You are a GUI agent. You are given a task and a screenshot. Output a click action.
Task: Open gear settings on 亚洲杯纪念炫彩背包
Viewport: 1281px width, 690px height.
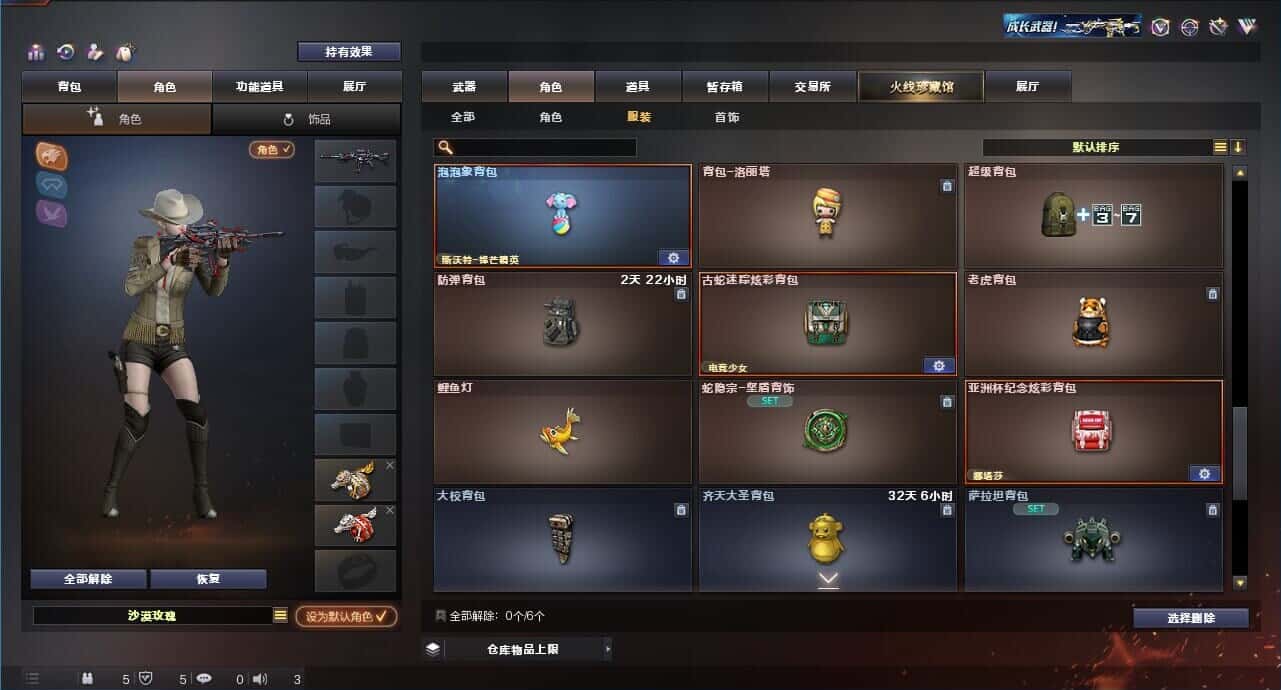tap(1204, 473)
